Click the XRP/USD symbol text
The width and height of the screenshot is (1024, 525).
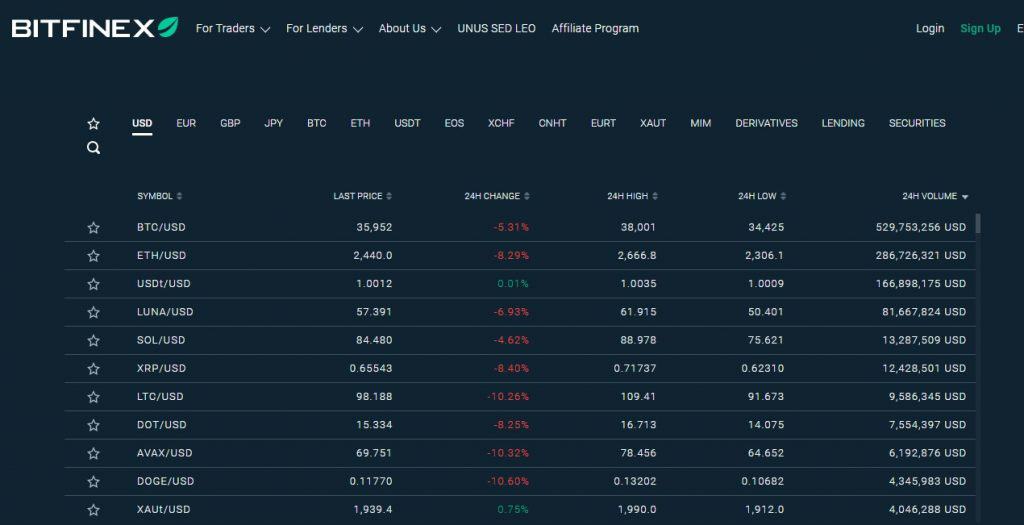tap(161, 368)
